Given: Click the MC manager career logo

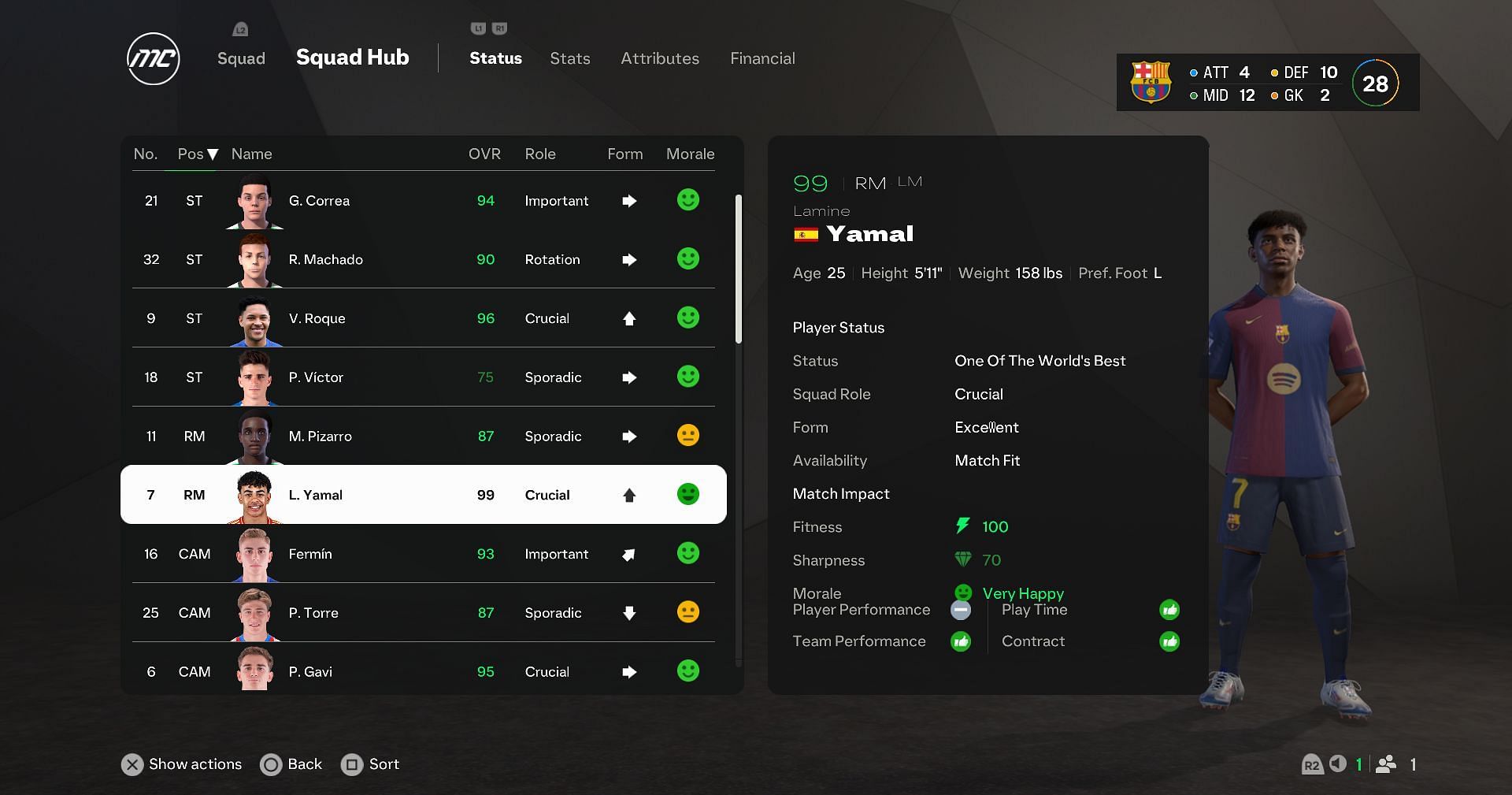Looking at the screenshot, I should click(x=154, y=59).
